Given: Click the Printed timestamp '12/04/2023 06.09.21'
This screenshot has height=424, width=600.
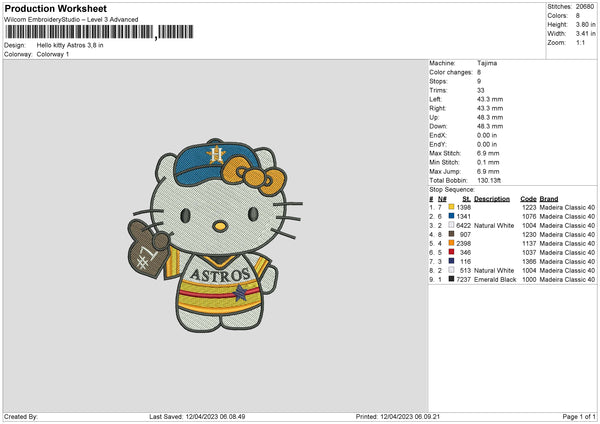Looking at the screenshot, I should coord(410,416).
